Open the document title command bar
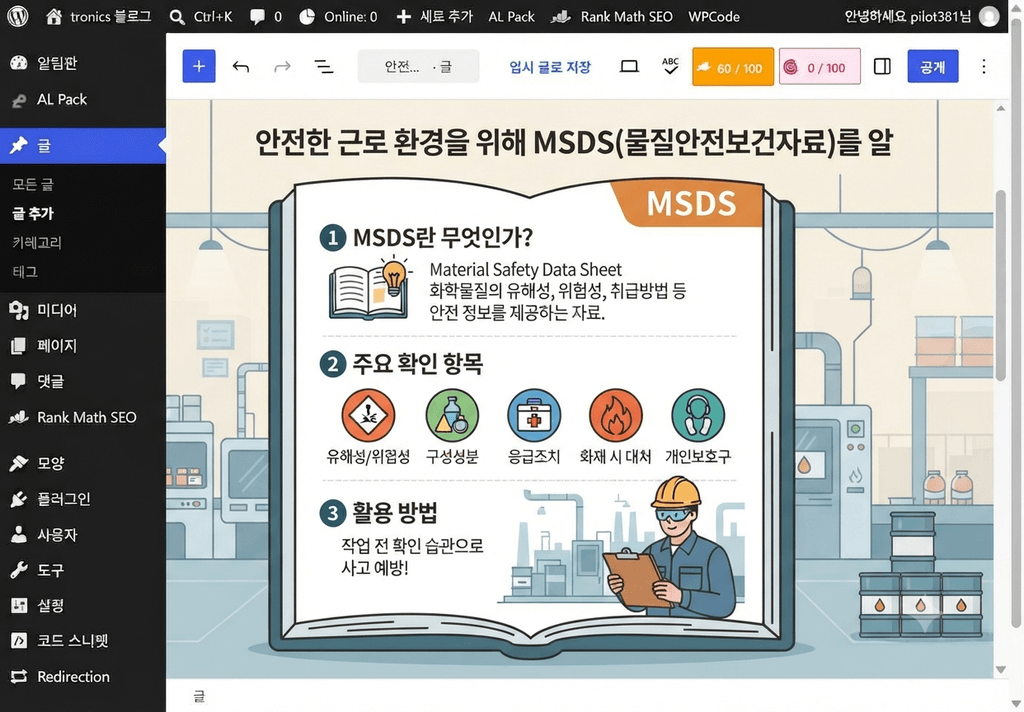Image resolution: width=1024 pixels, height=712 pixels. point(418,66)
